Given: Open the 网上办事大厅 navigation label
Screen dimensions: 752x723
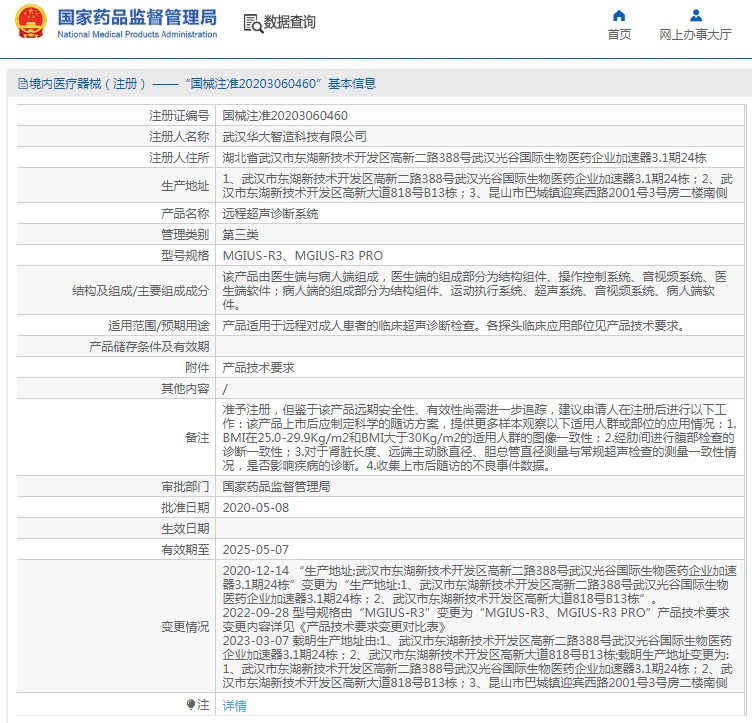Looking at the screenshot, I should [695, 35].
